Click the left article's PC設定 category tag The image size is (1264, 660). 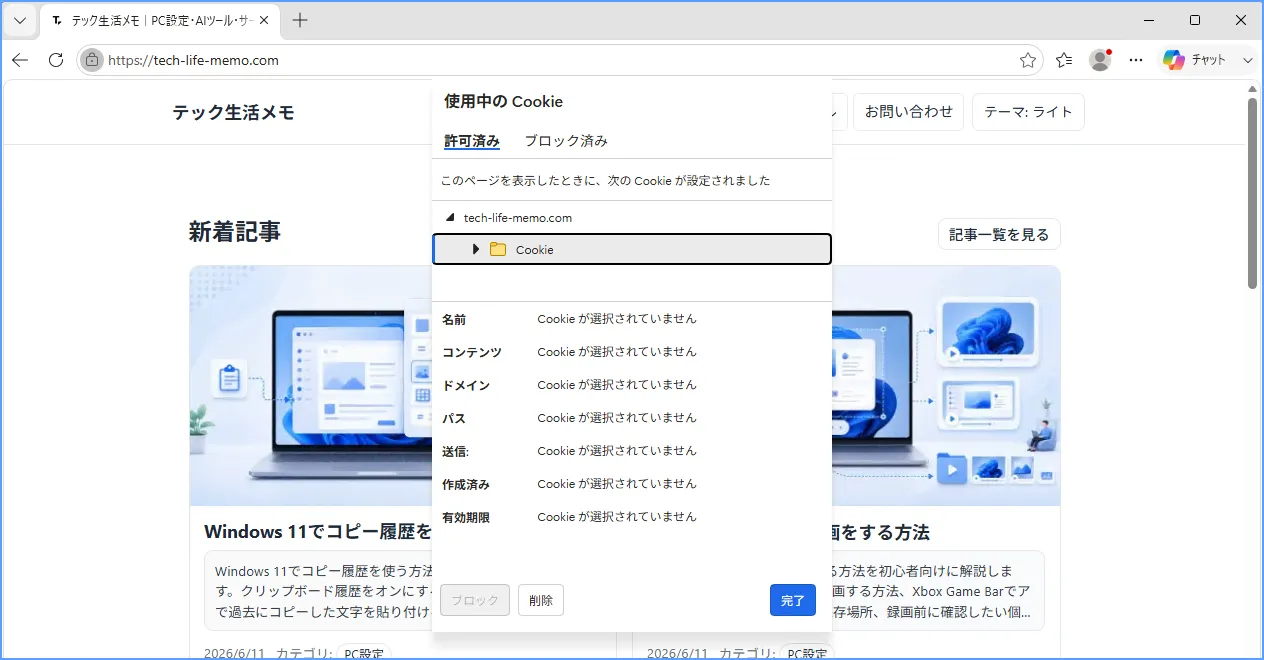pyautogui.click(x=364, y=653)
